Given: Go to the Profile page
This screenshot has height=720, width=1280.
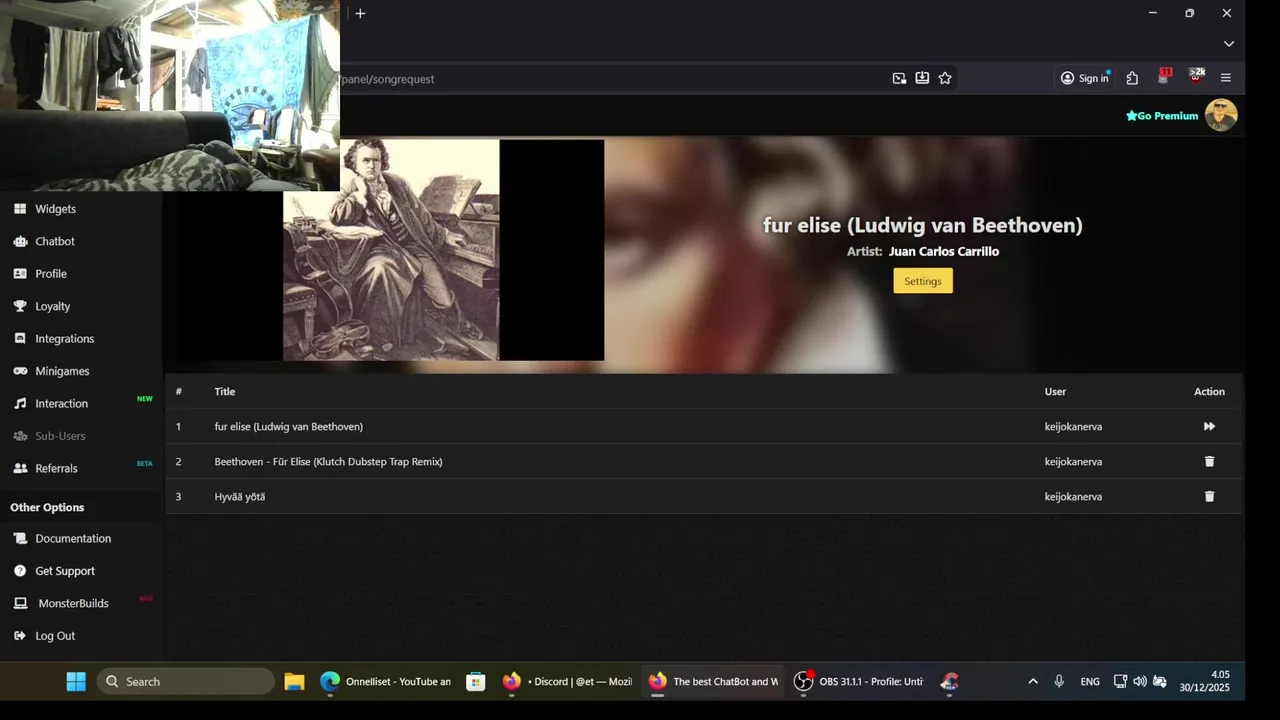Looking at the screenshot, I should 51,274.
